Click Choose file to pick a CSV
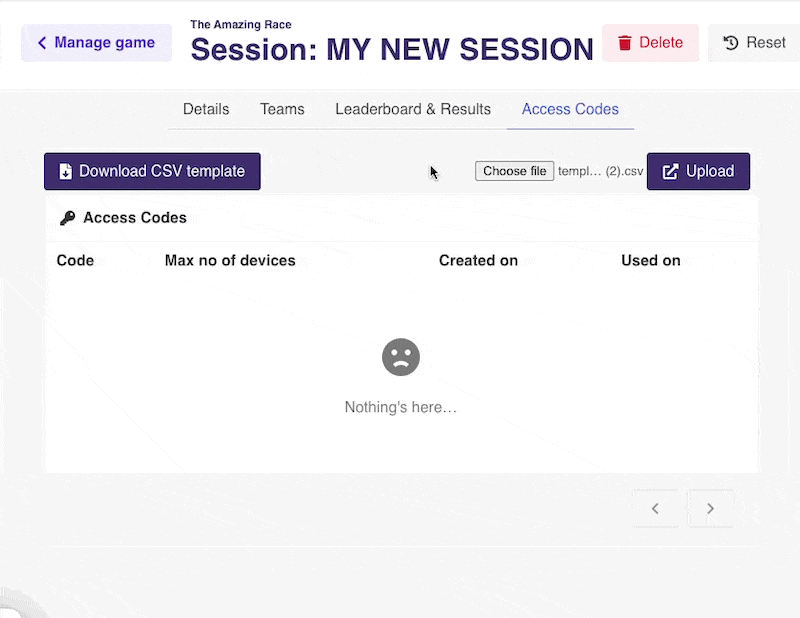Viewport: 800px width, 618px height. pyautogui.click(x=514, y=170)
